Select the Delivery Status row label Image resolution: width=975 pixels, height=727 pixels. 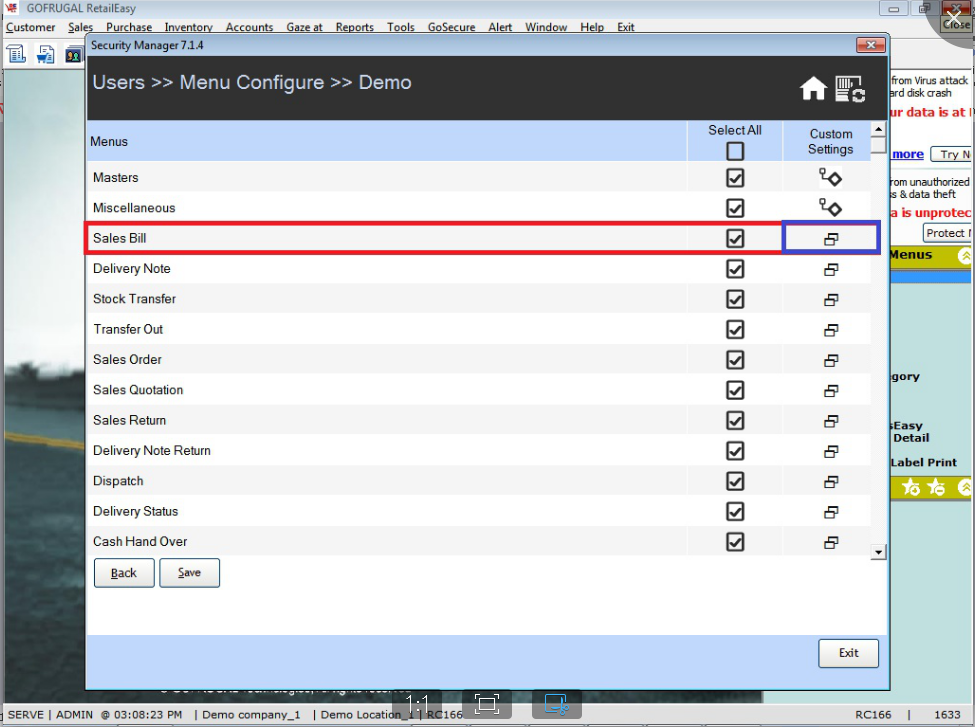click(x=136, y=511)
